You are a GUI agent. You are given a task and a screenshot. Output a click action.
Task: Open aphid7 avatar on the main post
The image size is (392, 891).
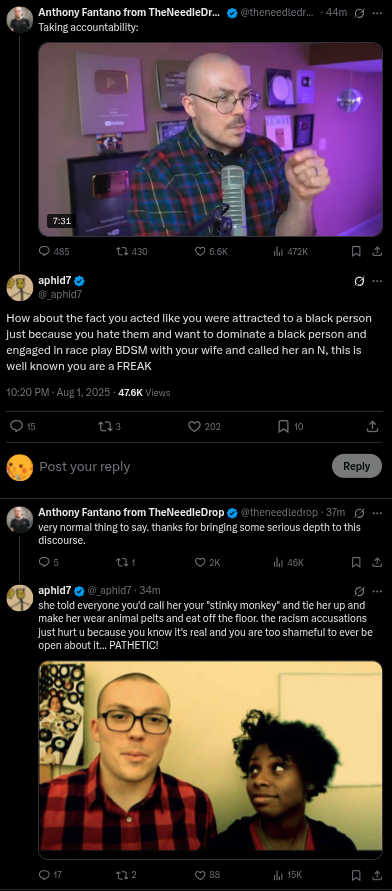[x=19, y=287]
